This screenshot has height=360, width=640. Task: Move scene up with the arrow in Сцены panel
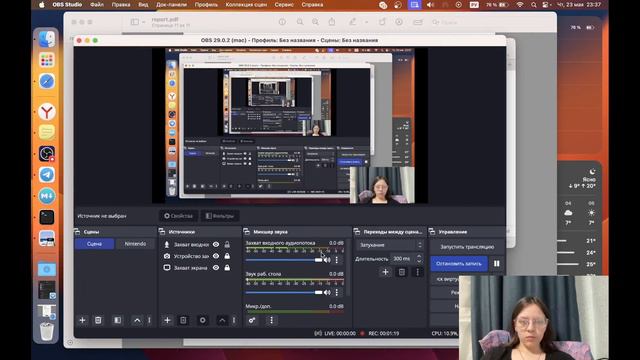[137, 320]
